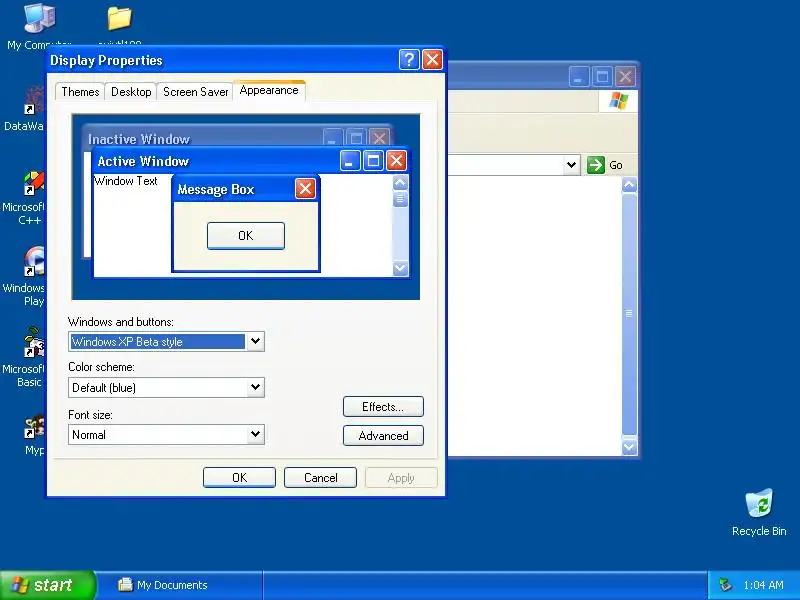Screen dimensions: 800x600
Task: Open the Windows and buttons dropdown
Action: click(x=255, y=341)
